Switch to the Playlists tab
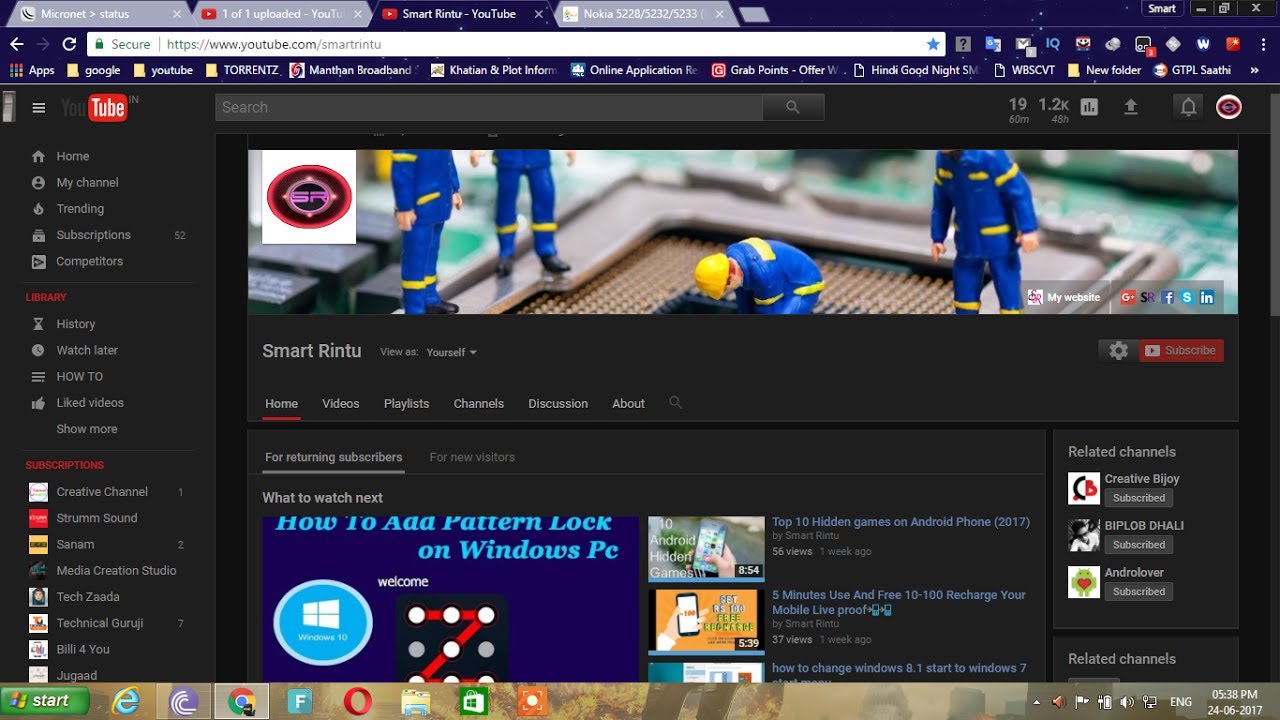 tap(406, 404)
